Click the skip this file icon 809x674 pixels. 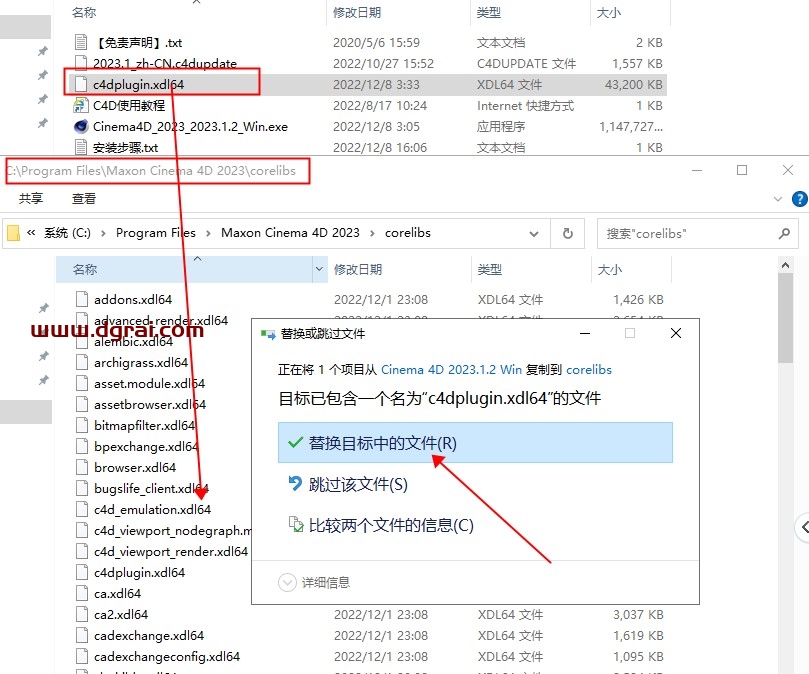295,484
